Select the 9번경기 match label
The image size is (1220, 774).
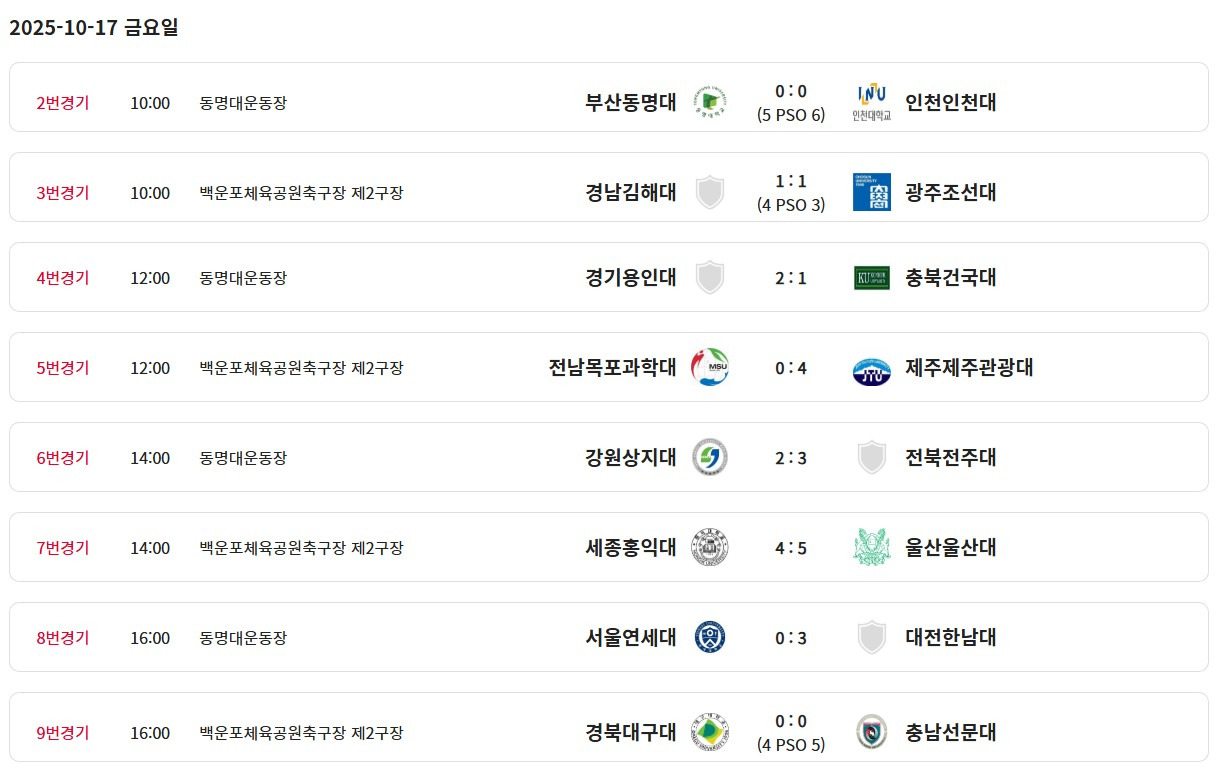(63, 732)
